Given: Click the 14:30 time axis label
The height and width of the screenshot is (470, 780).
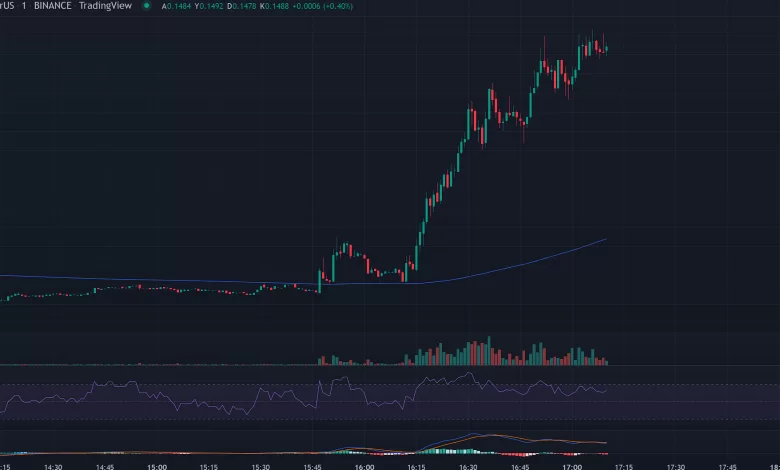Looking at the screenshot, I should [53, 465].
